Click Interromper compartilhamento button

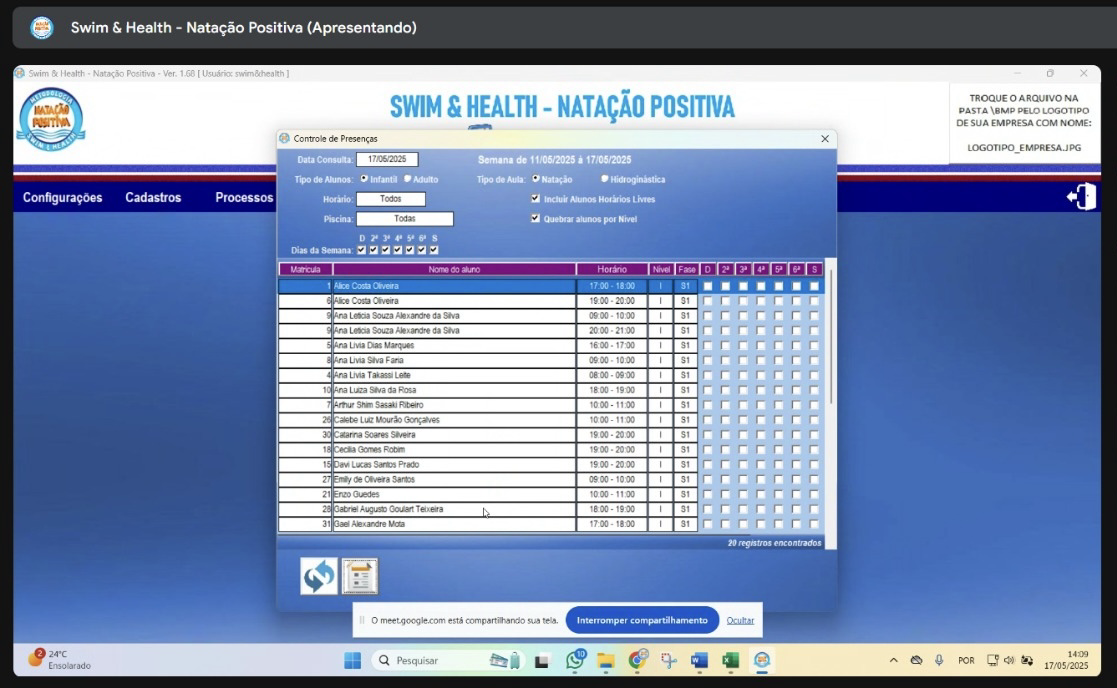tap(642, 620)
